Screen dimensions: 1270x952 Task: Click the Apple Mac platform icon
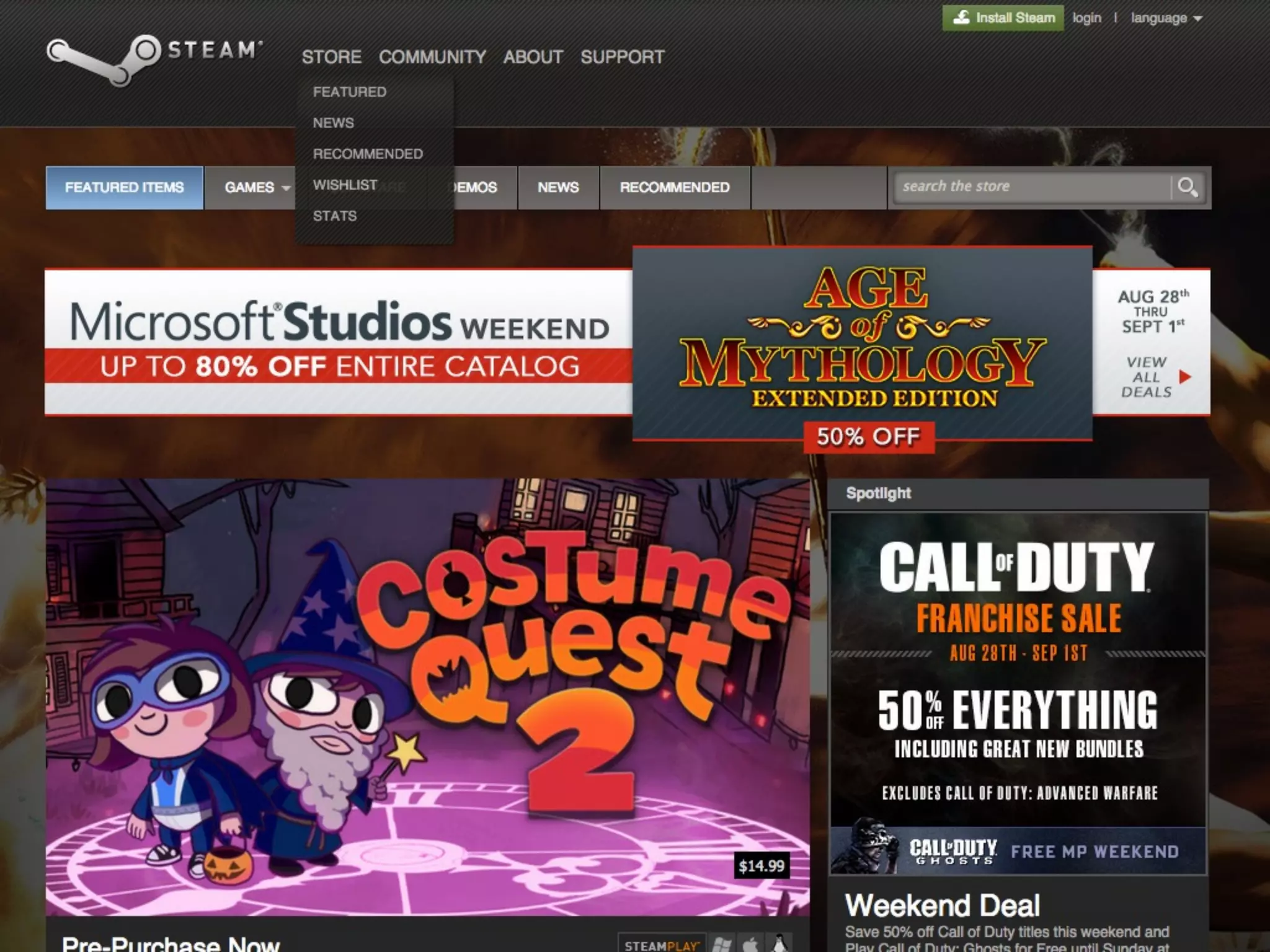click(750, 944)
